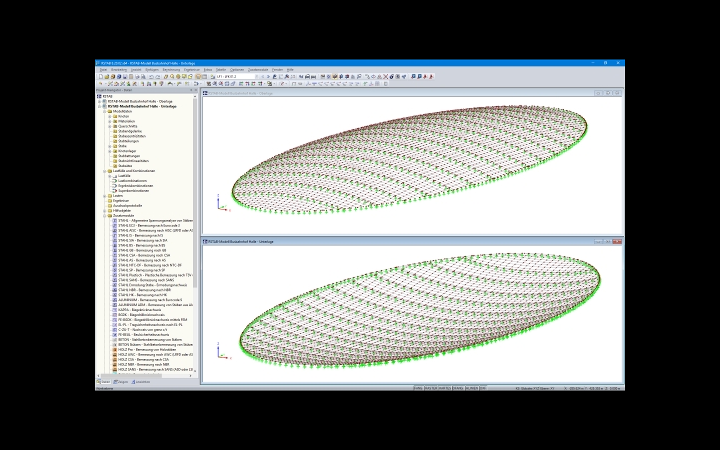
Task: Go to the next load case with the right arrow
Action: pos(268,77)
